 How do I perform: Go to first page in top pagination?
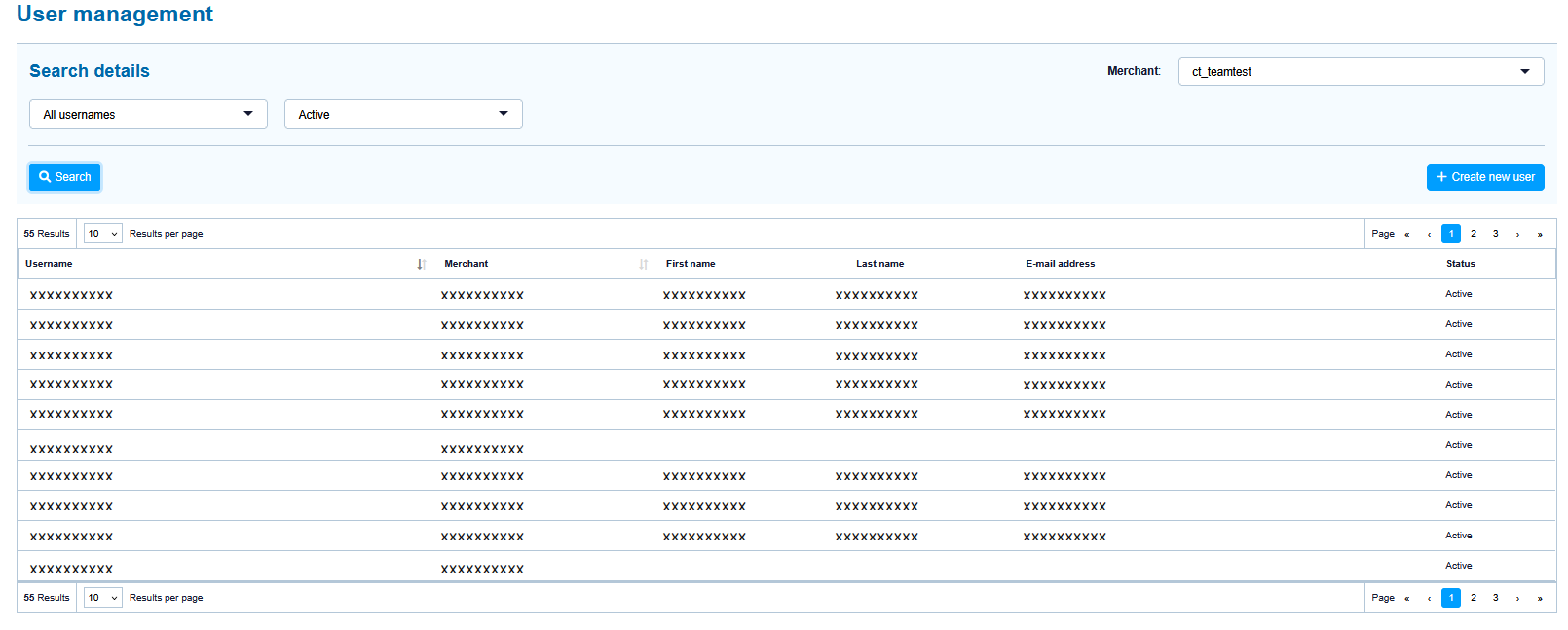pos(1406,234)
